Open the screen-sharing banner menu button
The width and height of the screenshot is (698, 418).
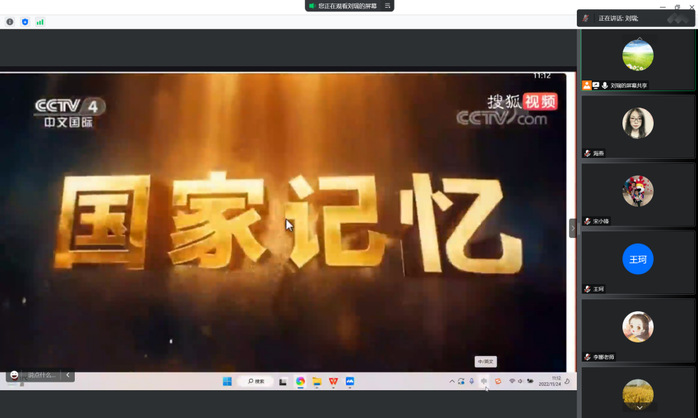pyautogui.click(x=388, y=6)
